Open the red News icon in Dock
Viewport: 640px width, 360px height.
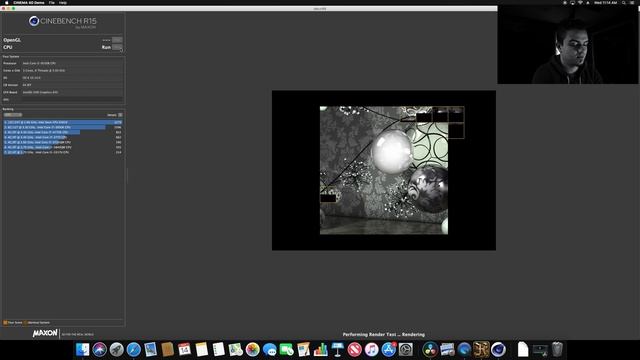tap(355, 350)
